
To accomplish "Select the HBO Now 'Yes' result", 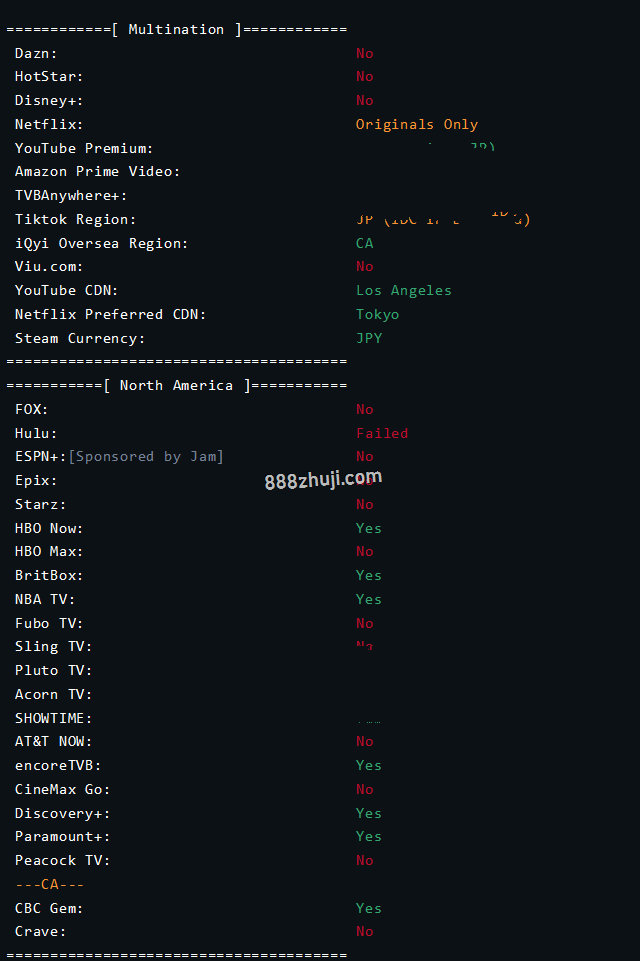I will [368, 528].
